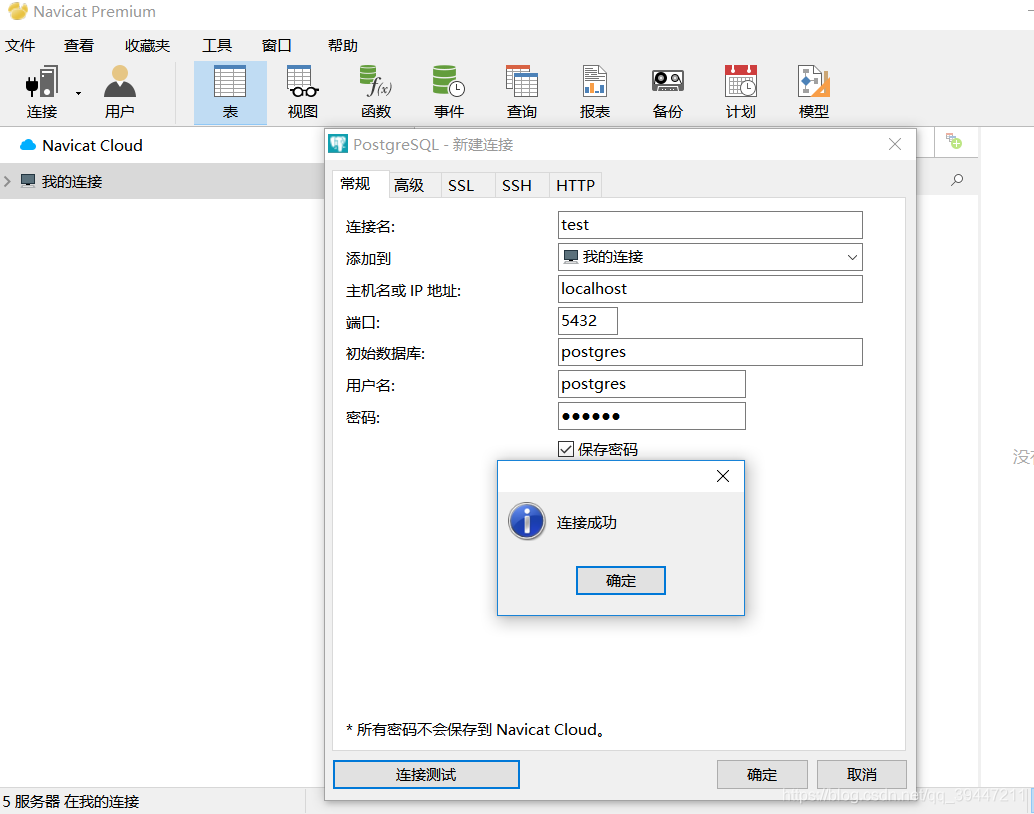
Task: Switch to the HTTP tab
Action: pos(575,185)
